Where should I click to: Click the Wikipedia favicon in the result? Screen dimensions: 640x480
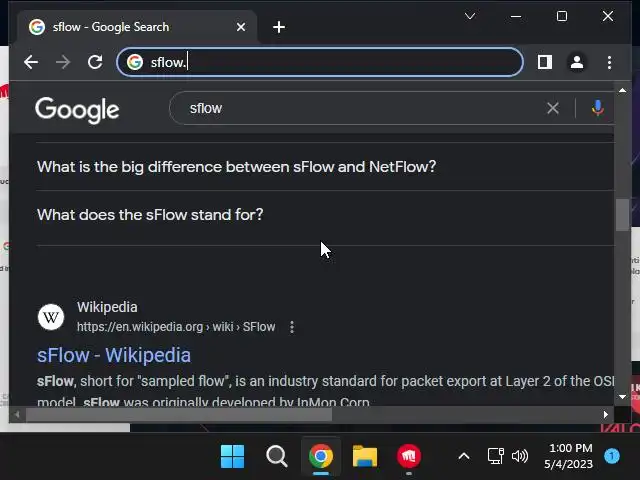tap(51, 317)
